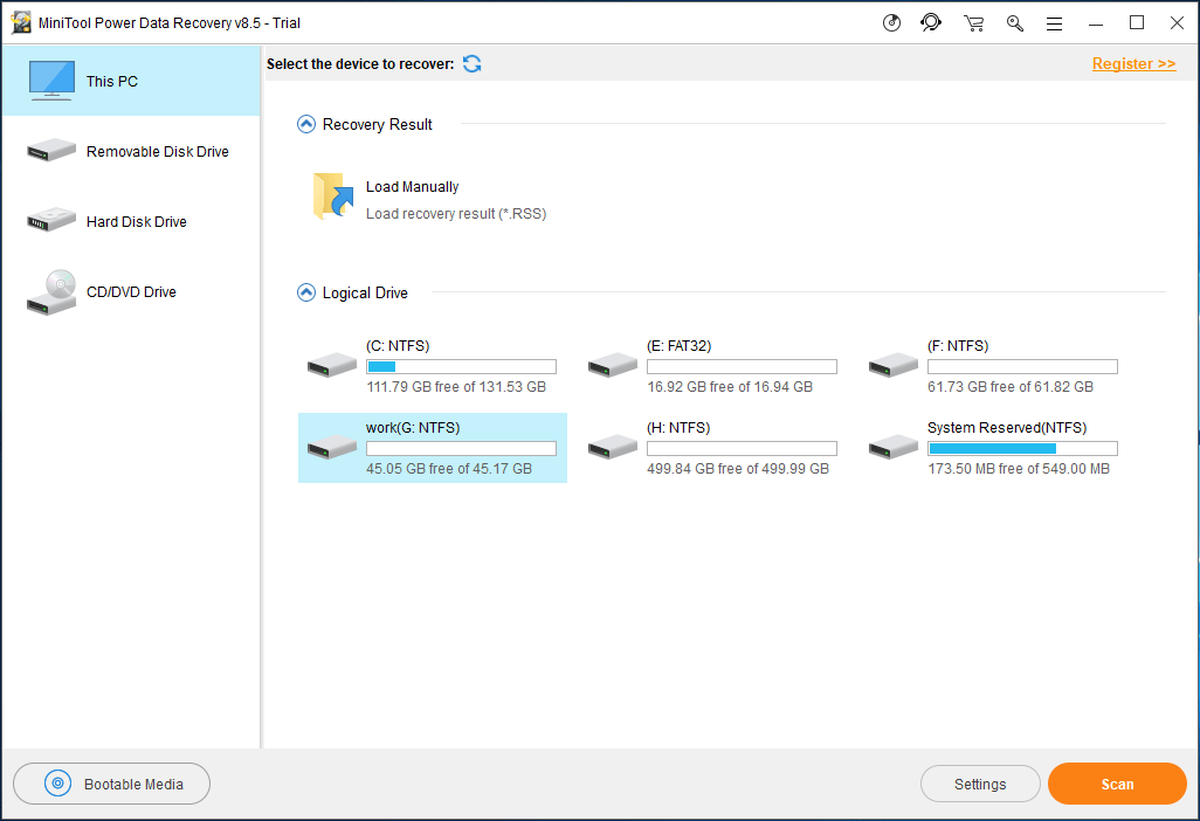Click the '(F: NTFS)' label
The image size is (1200, 821).
(958, 346)
